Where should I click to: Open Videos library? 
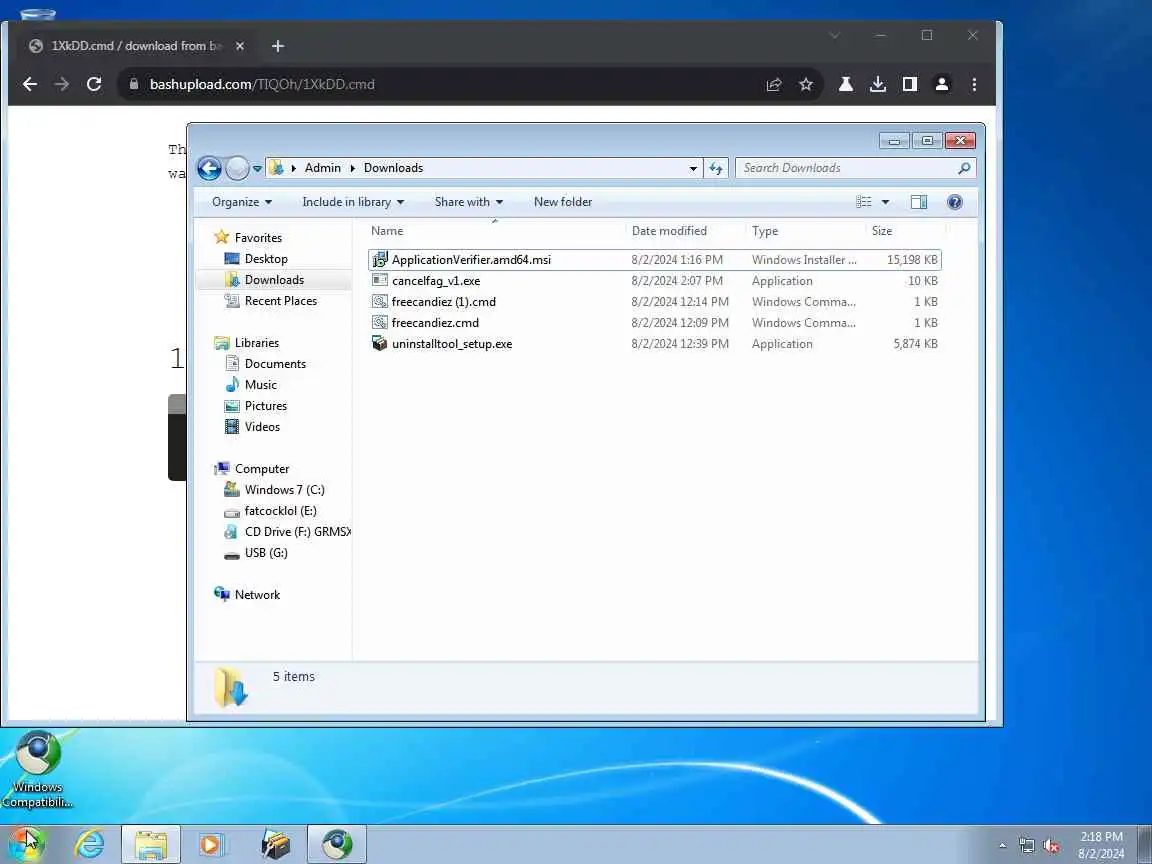click(x=262, y=427)
